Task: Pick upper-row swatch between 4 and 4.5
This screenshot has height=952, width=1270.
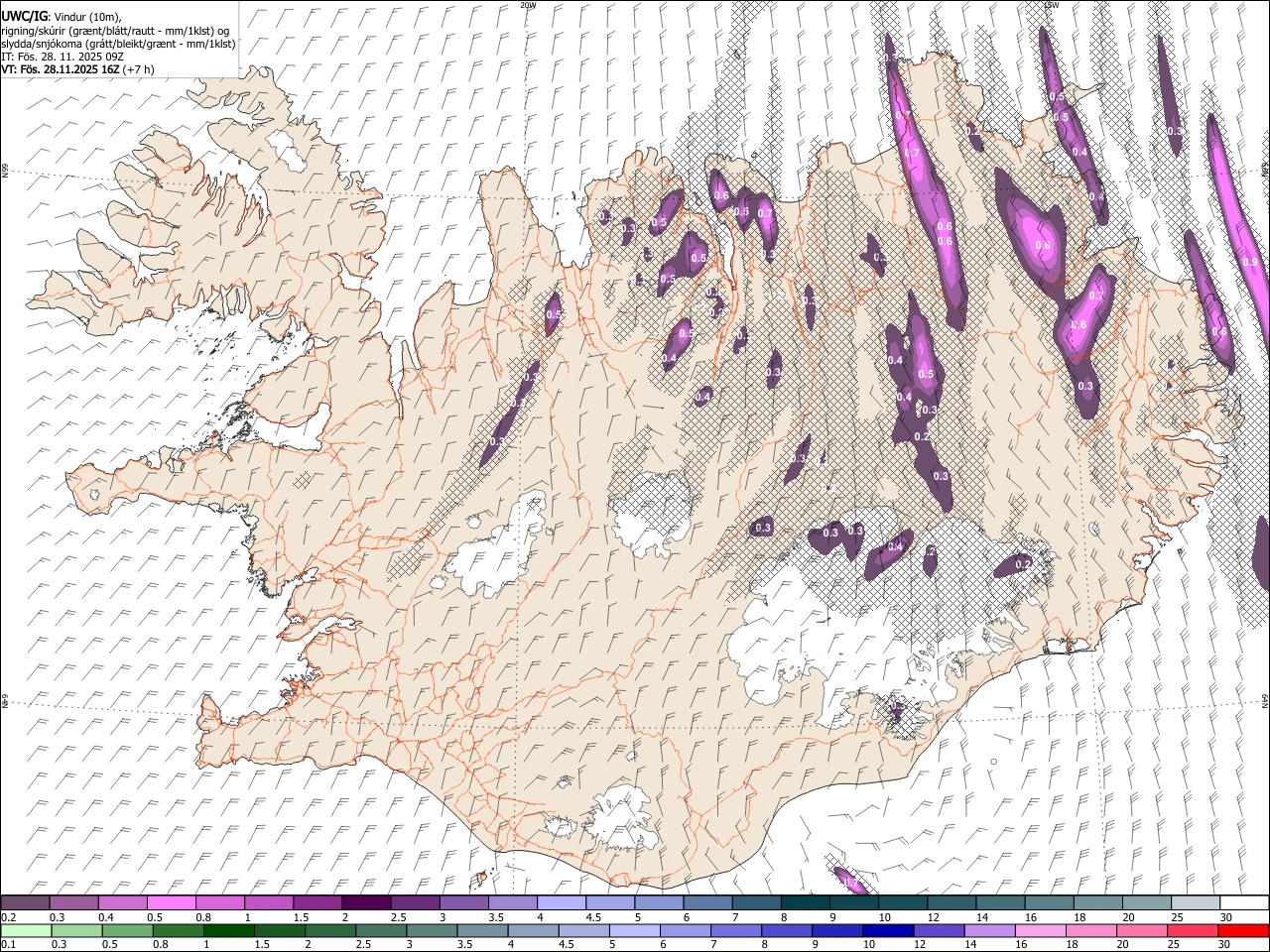Action: coord(561,903)
